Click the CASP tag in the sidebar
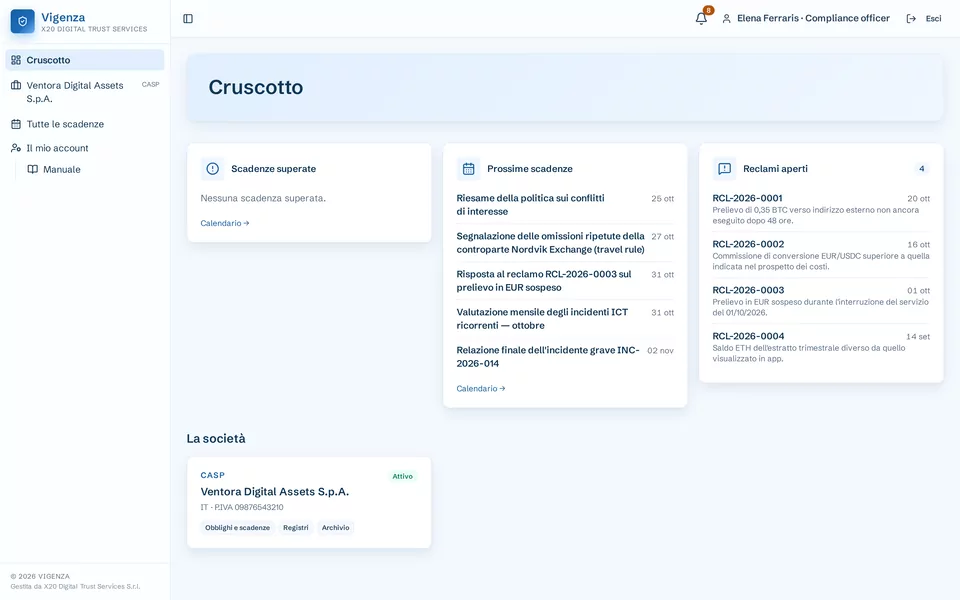Viewport: 960px width, 600px height. pyautogui.click(x=151, y=84)
